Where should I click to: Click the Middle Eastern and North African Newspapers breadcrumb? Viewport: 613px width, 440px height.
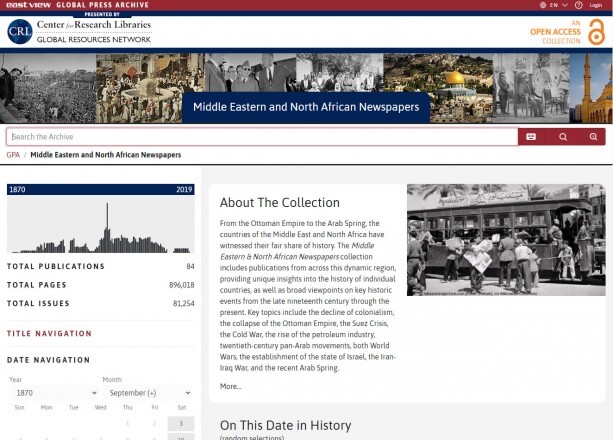106,155
